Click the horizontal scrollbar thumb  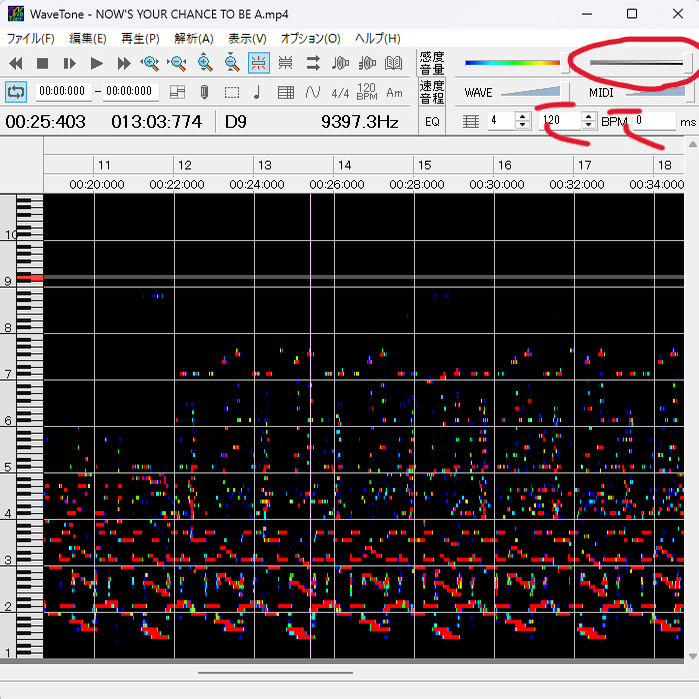point(275,673)
